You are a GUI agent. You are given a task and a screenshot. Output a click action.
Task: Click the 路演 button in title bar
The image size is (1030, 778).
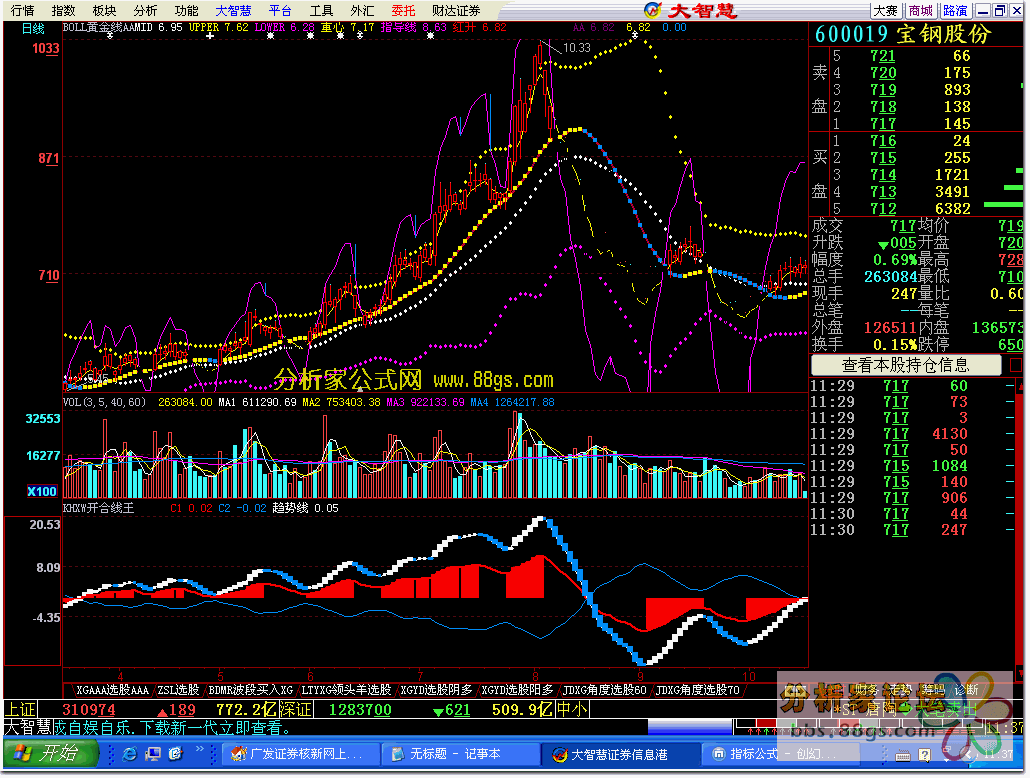955,11
